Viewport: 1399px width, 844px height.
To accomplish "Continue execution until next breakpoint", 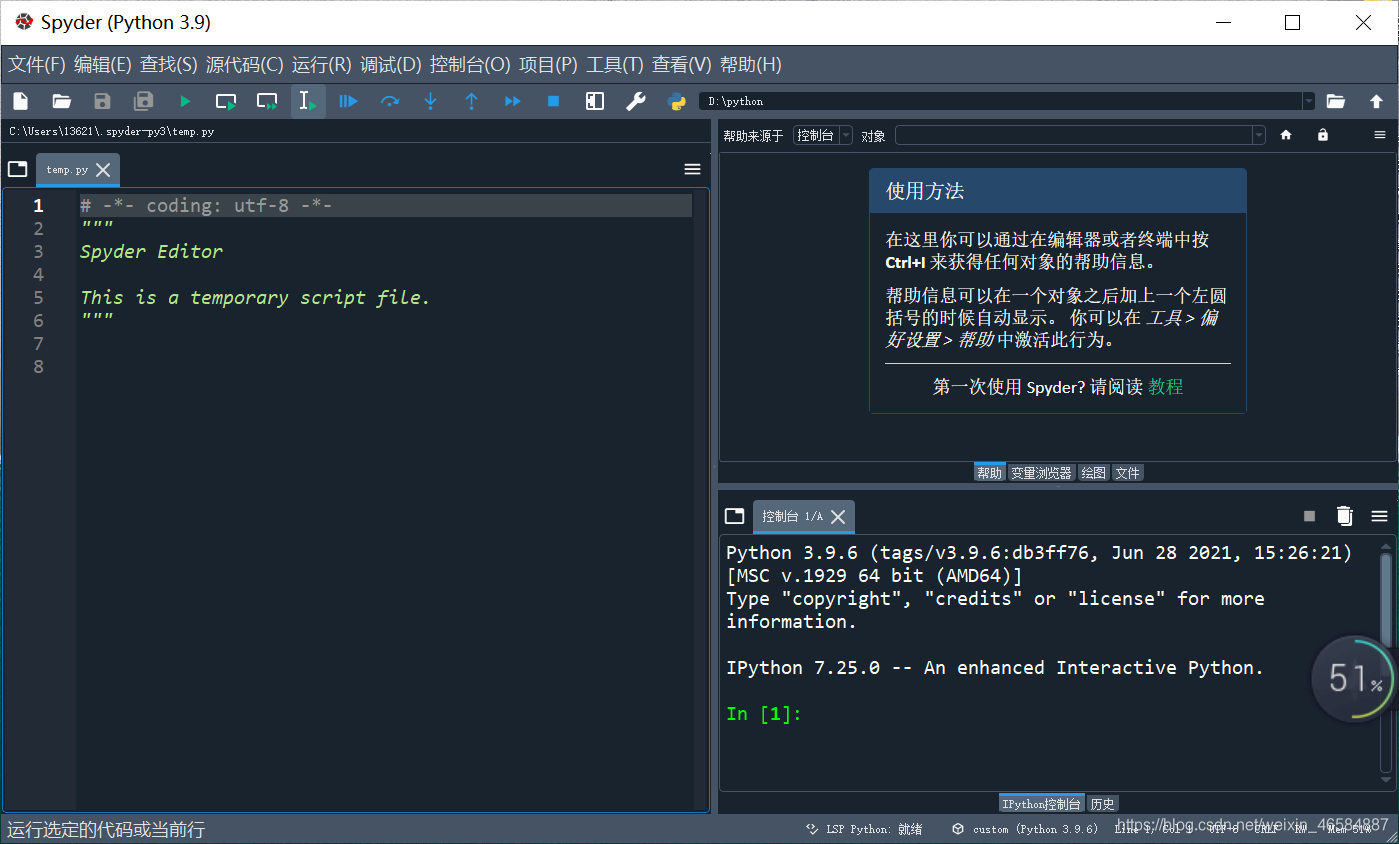I will (x=513, y=101).
